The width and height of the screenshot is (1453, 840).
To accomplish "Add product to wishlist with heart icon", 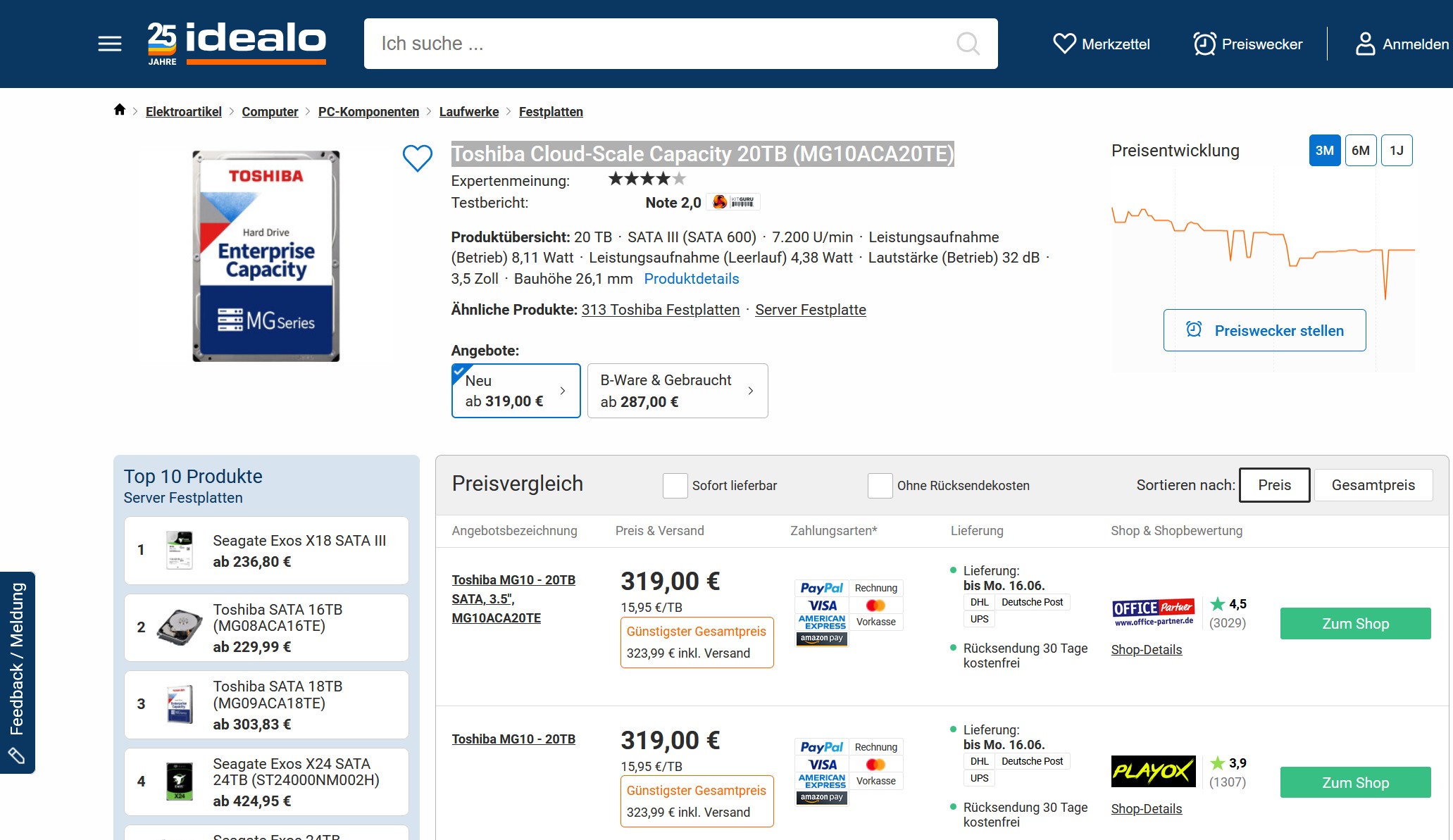I will click(x=417, y=158).
